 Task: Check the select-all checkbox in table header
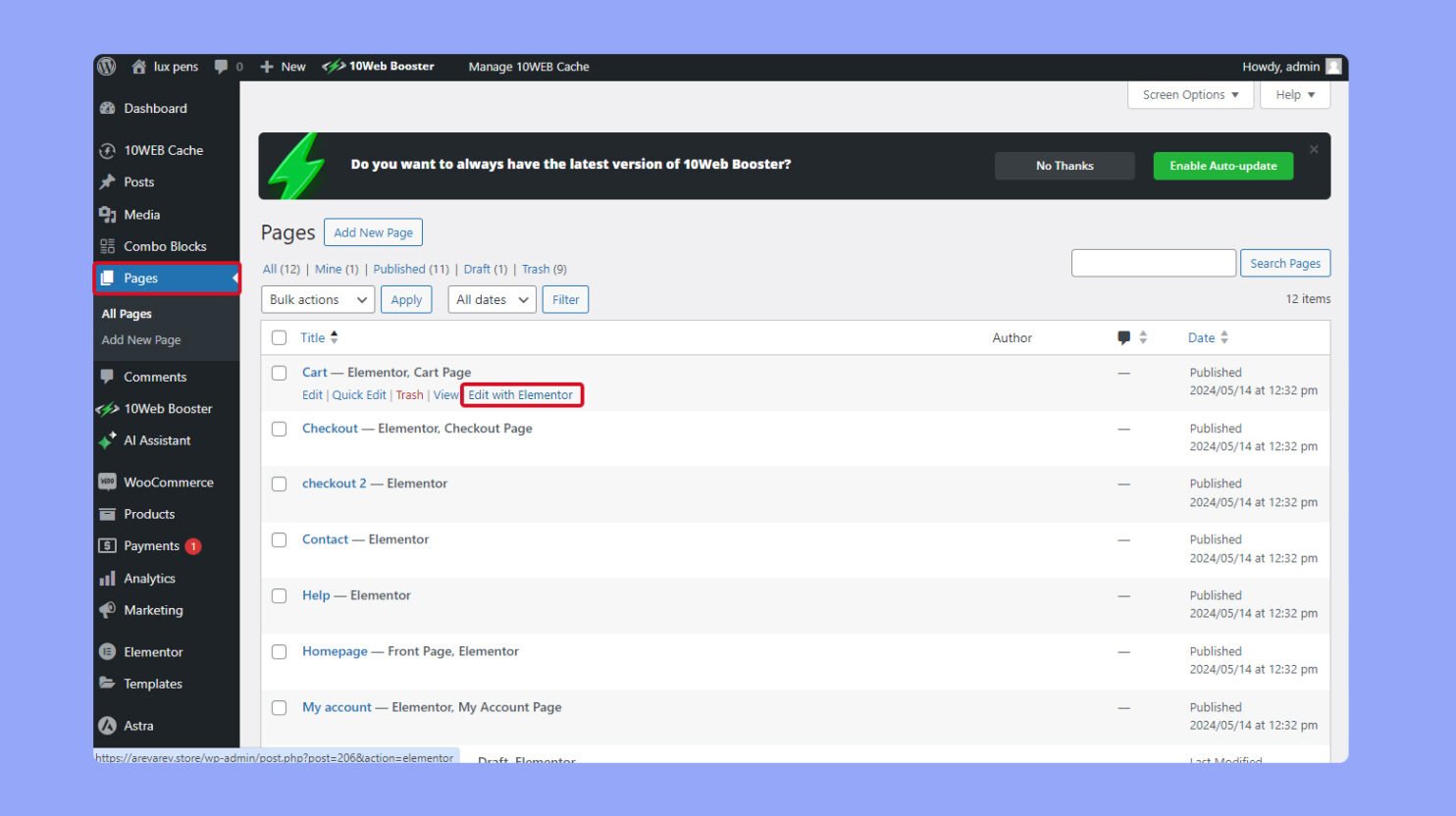pyautogui.click(x=280, y=336)
